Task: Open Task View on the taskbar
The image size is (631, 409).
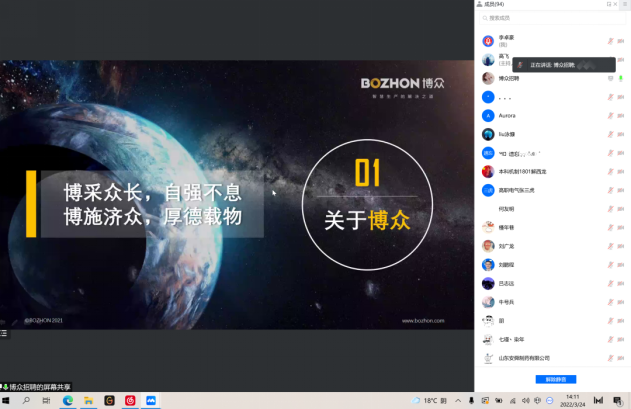Action: click(47, 401)
